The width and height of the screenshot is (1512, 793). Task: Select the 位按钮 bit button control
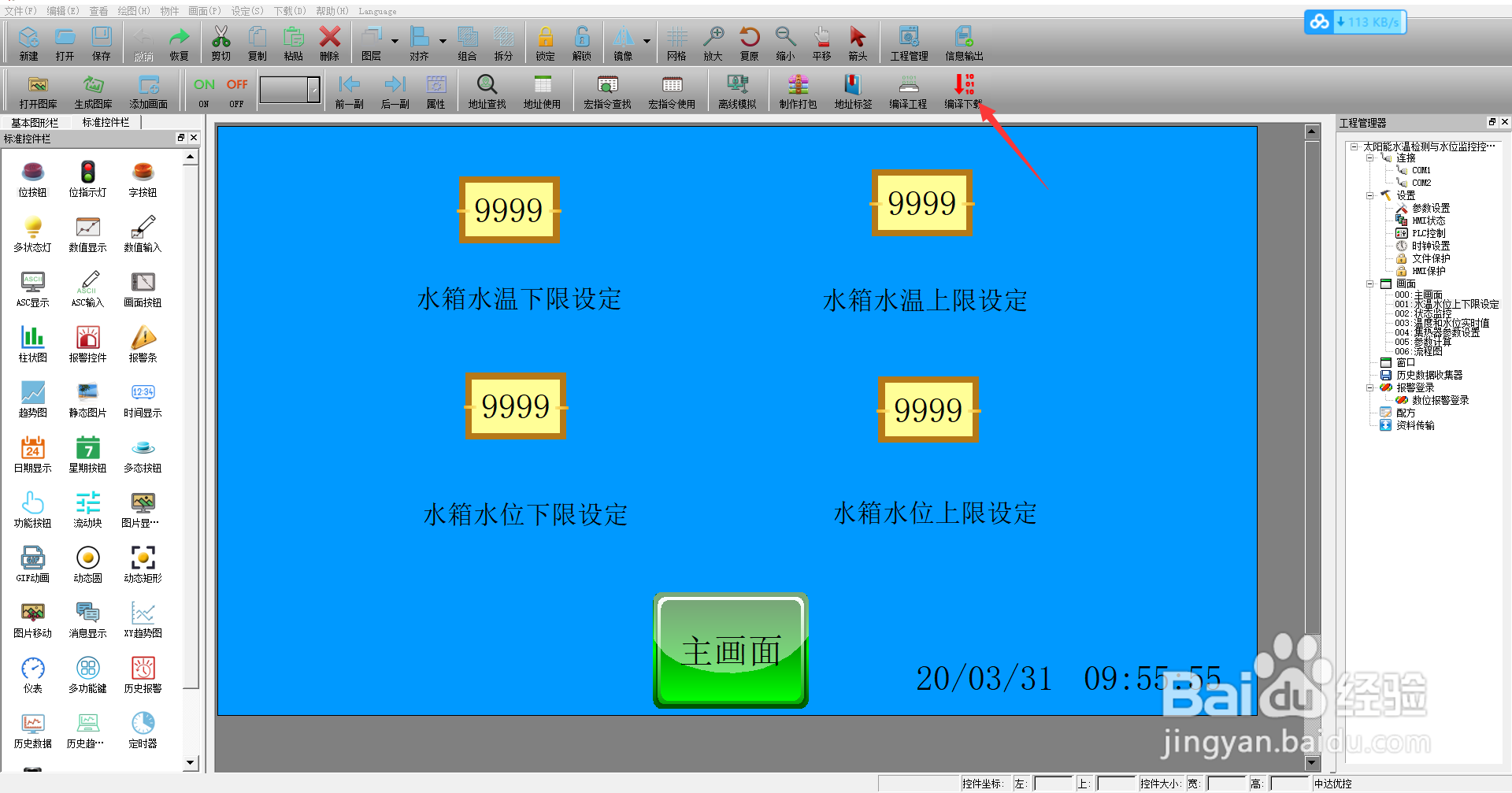click(x=32, y=179)
